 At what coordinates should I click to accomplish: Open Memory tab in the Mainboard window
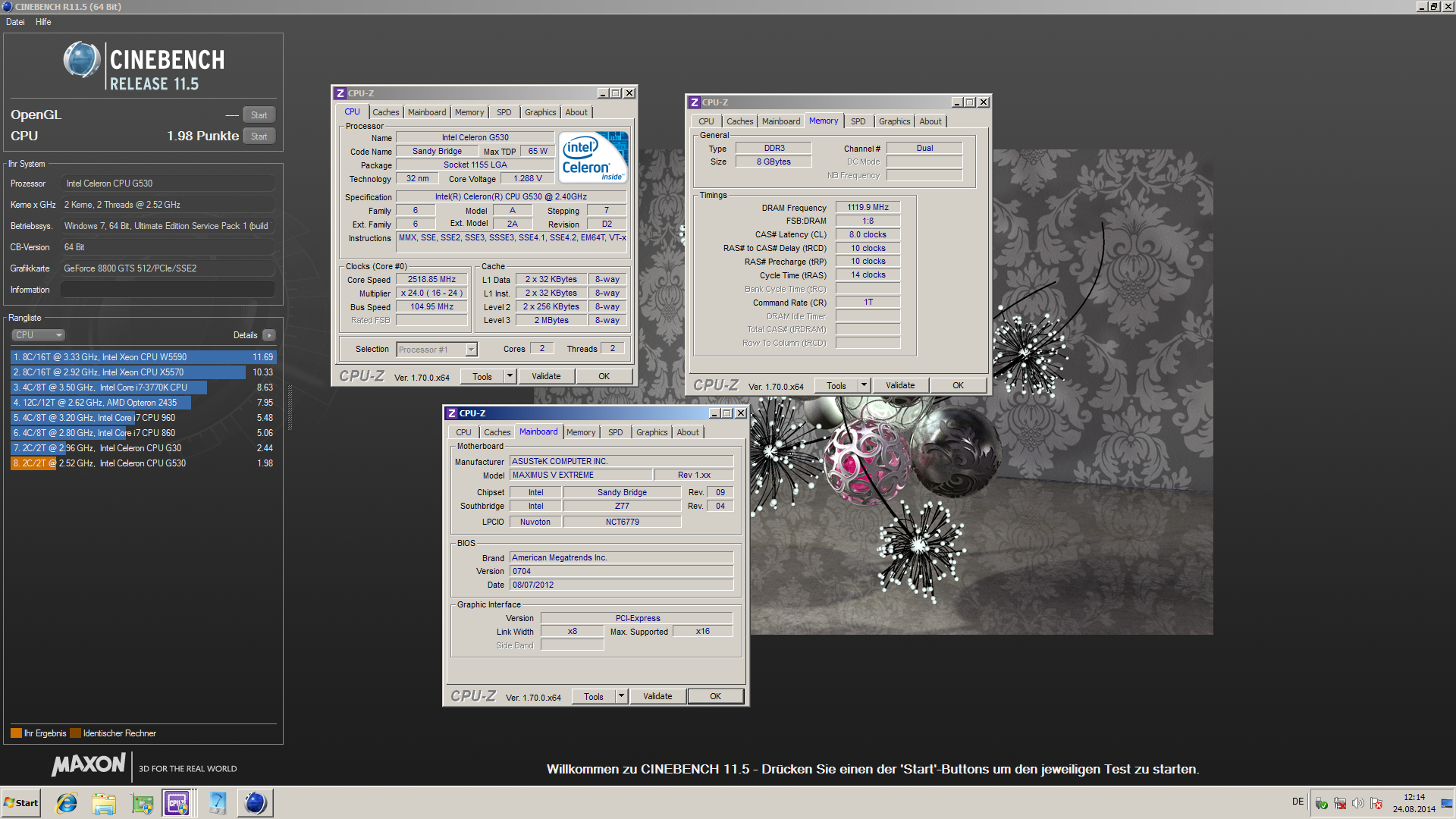click(581, 432)
